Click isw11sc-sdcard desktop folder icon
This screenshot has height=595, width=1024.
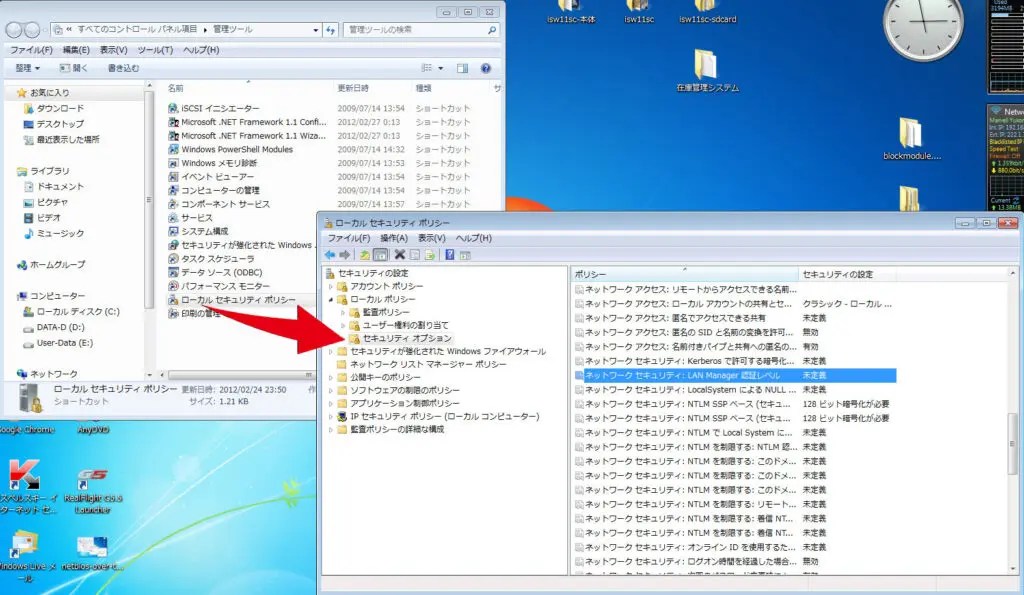[707, 12]
